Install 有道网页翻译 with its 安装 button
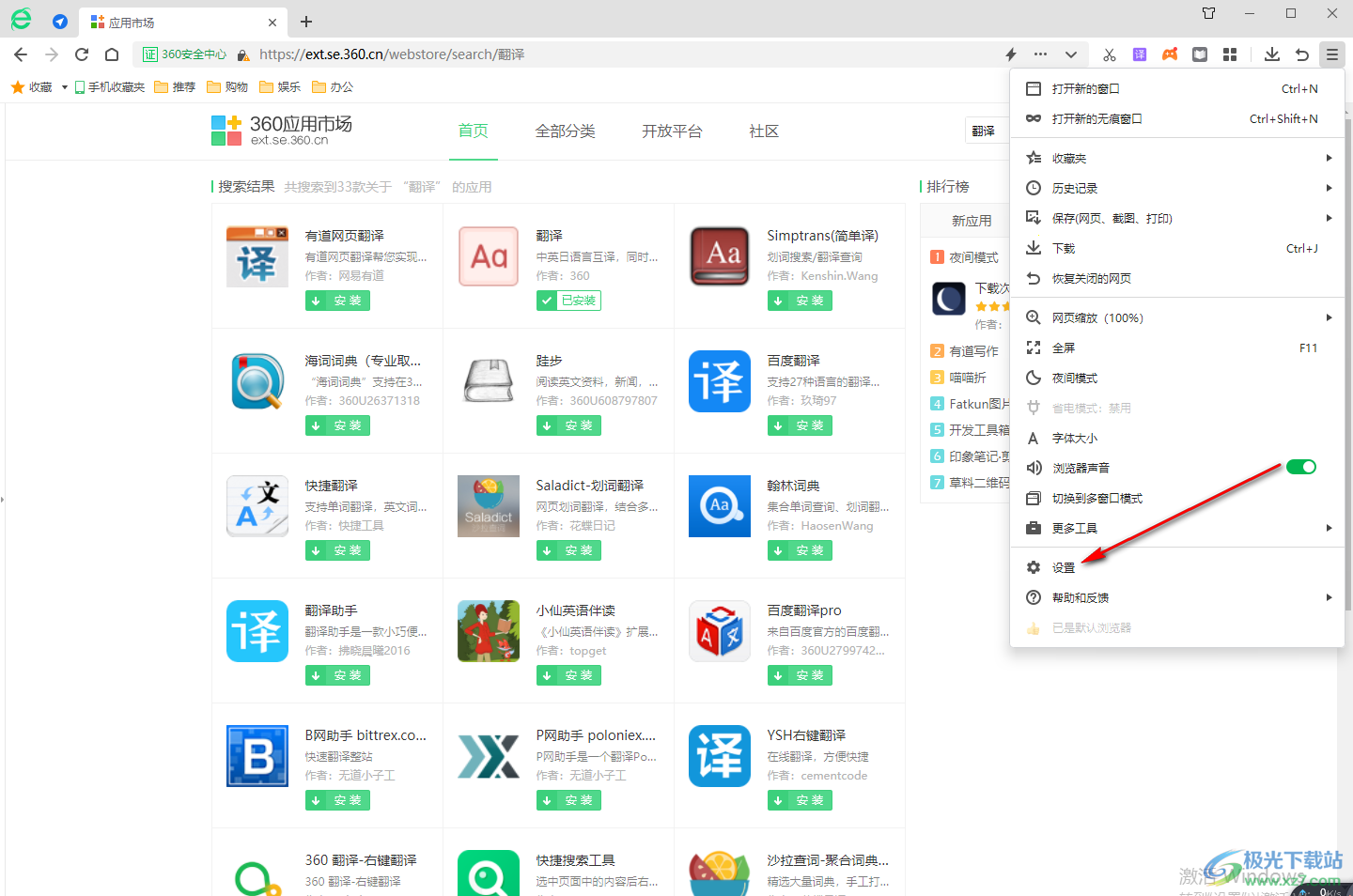 click(337, 301)
